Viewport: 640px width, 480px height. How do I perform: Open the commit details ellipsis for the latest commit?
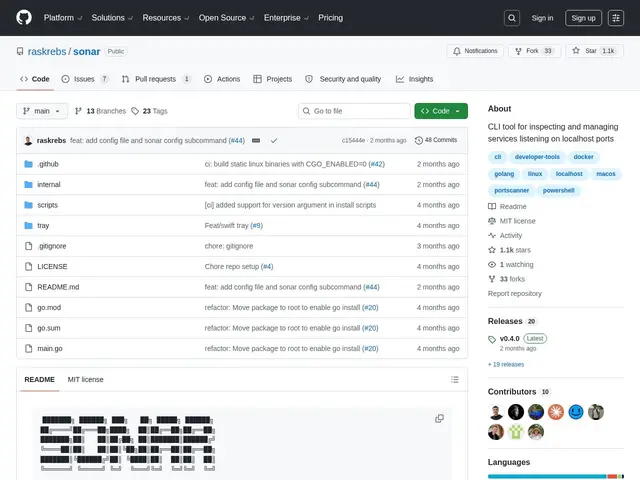coord(256,140)
